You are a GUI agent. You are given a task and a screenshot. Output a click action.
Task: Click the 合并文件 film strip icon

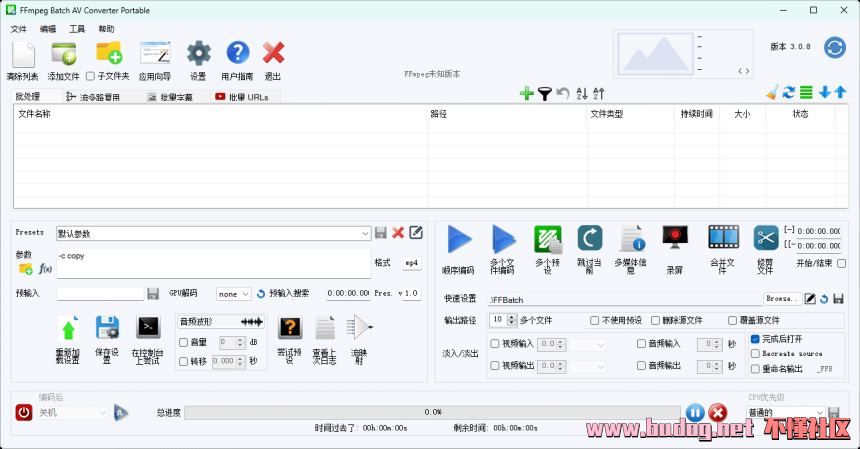point(723,238)
